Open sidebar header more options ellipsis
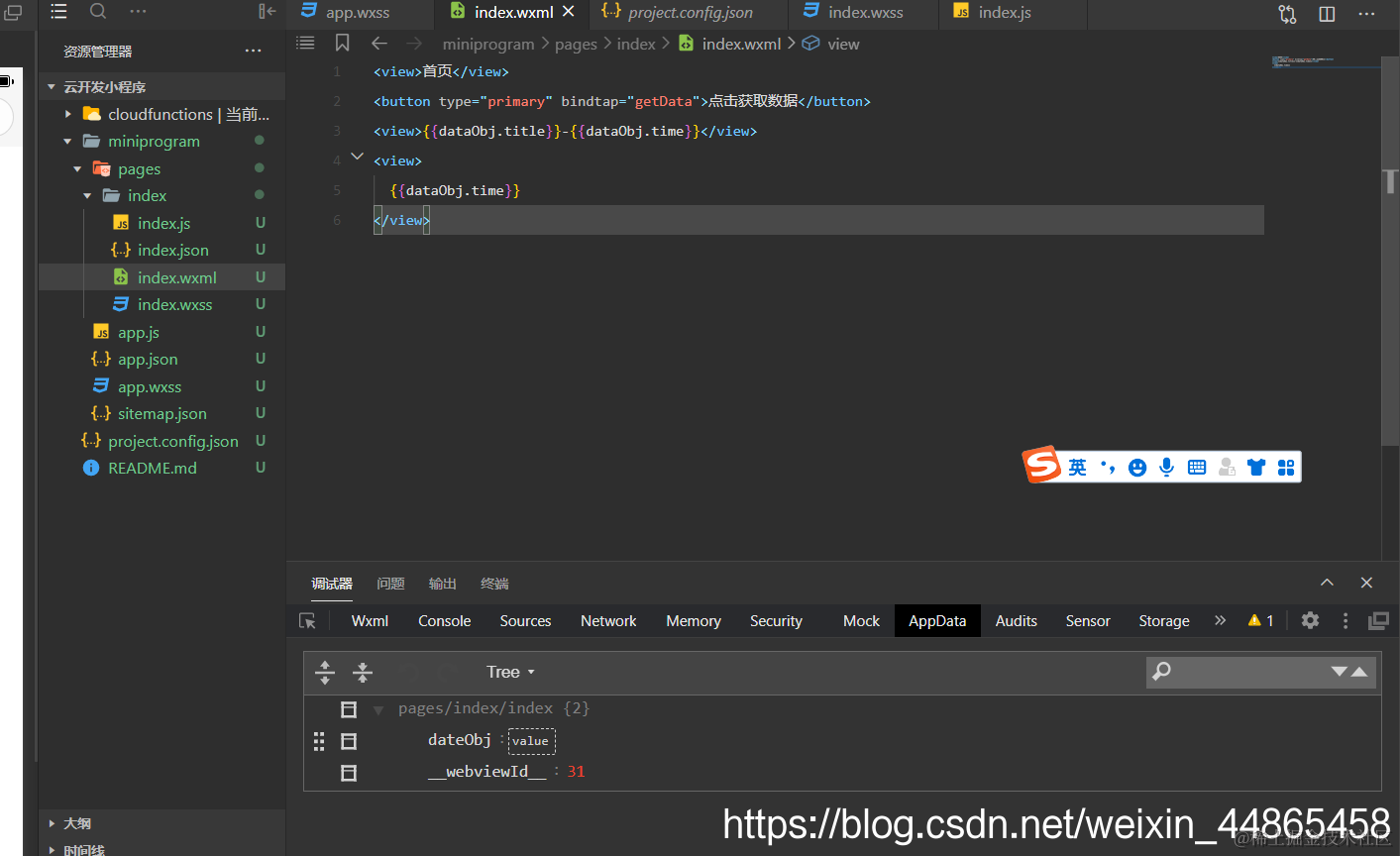 click(138, 12)
